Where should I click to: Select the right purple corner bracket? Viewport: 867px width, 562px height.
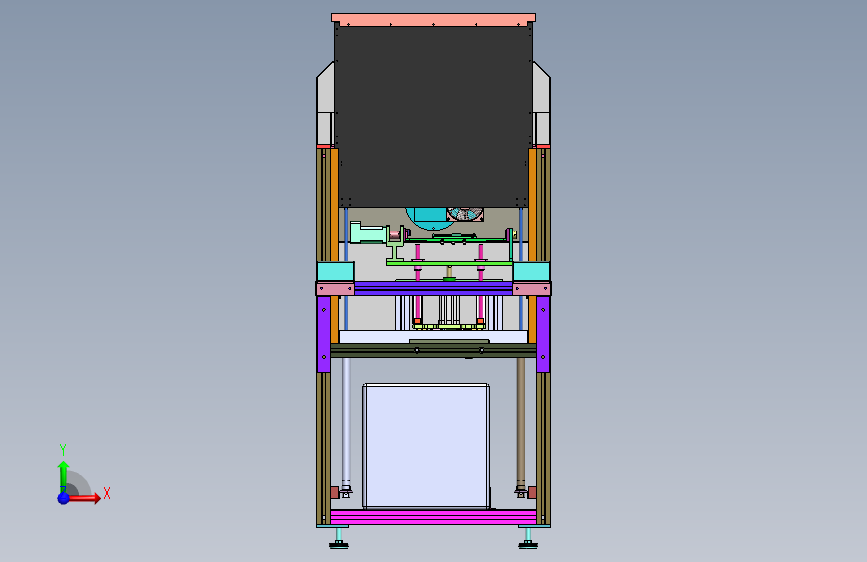(543, 334)
